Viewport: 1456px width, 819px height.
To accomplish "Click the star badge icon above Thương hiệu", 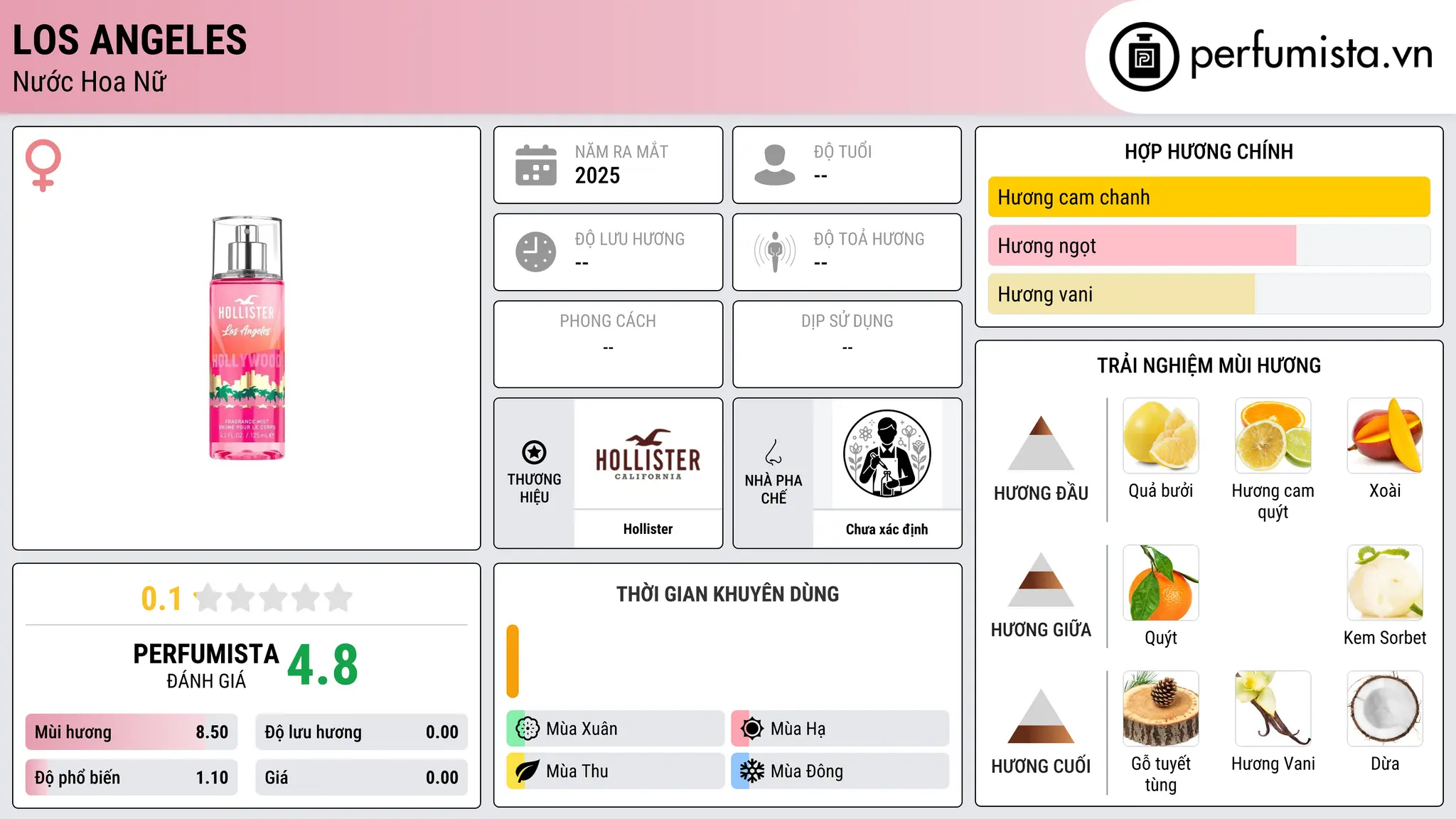I will point(534,452).
